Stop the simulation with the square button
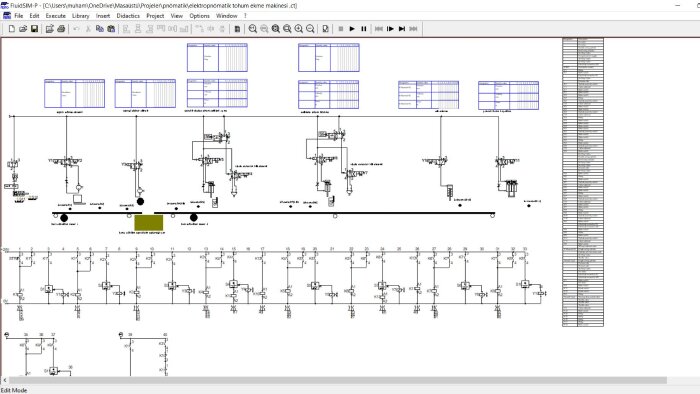Viewport: 700px width, 394px height. click(x=341, y=29)
